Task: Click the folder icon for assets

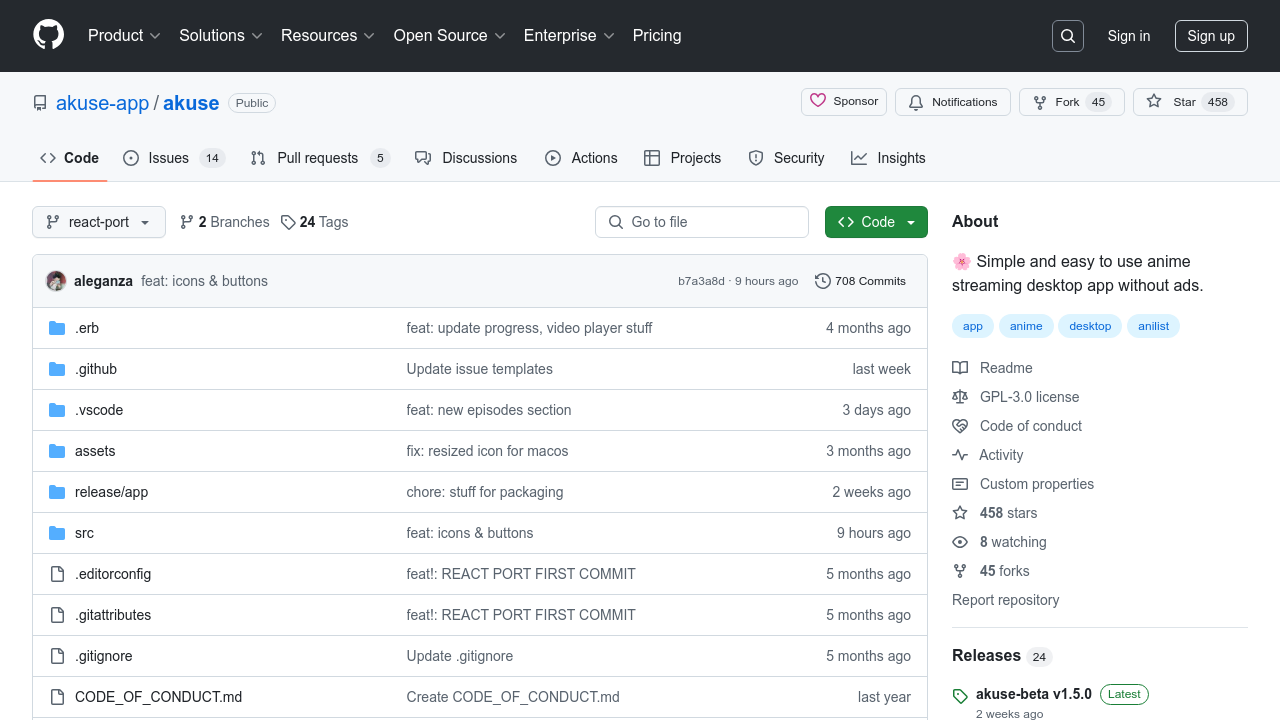Action: coord(57,451)
